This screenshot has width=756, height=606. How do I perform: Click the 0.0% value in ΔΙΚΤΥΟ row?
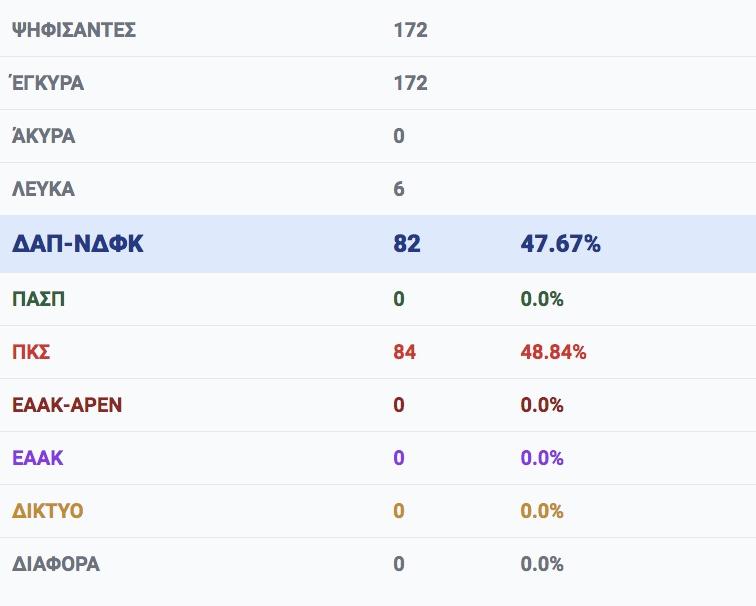[x=542, y=511]
